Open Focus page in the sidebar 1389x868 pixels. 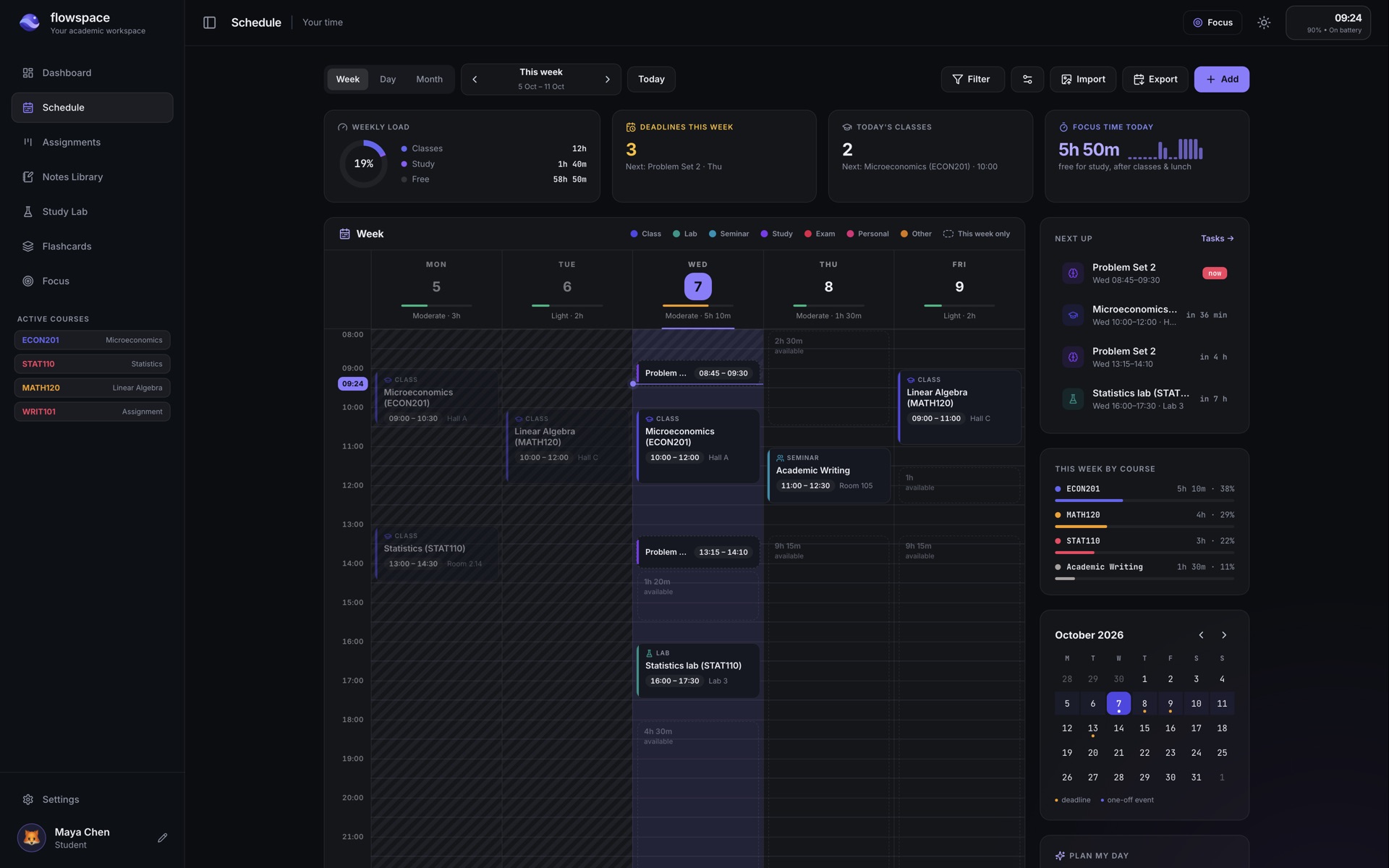click(92, 281)
